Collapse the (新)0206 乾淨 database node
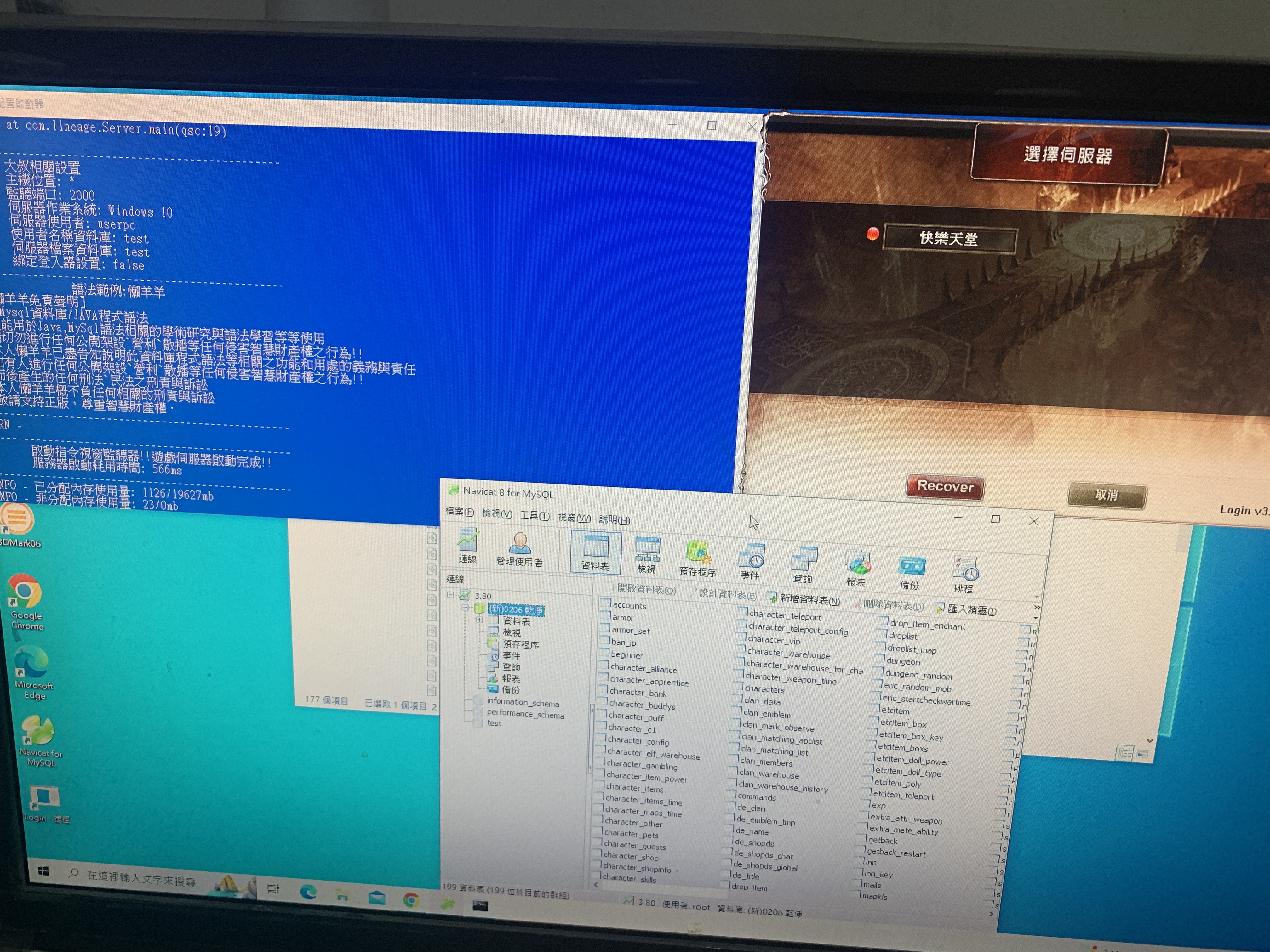This screenshot has width=1270, height=952. 466,607
